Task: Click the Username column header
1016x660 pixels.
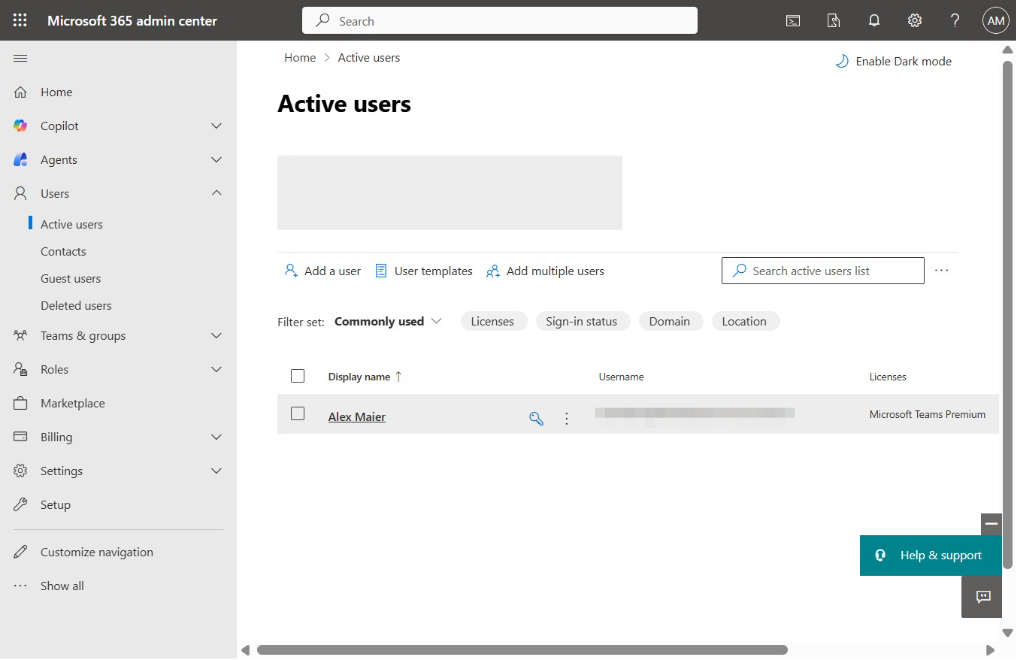Action: [621, 376]
